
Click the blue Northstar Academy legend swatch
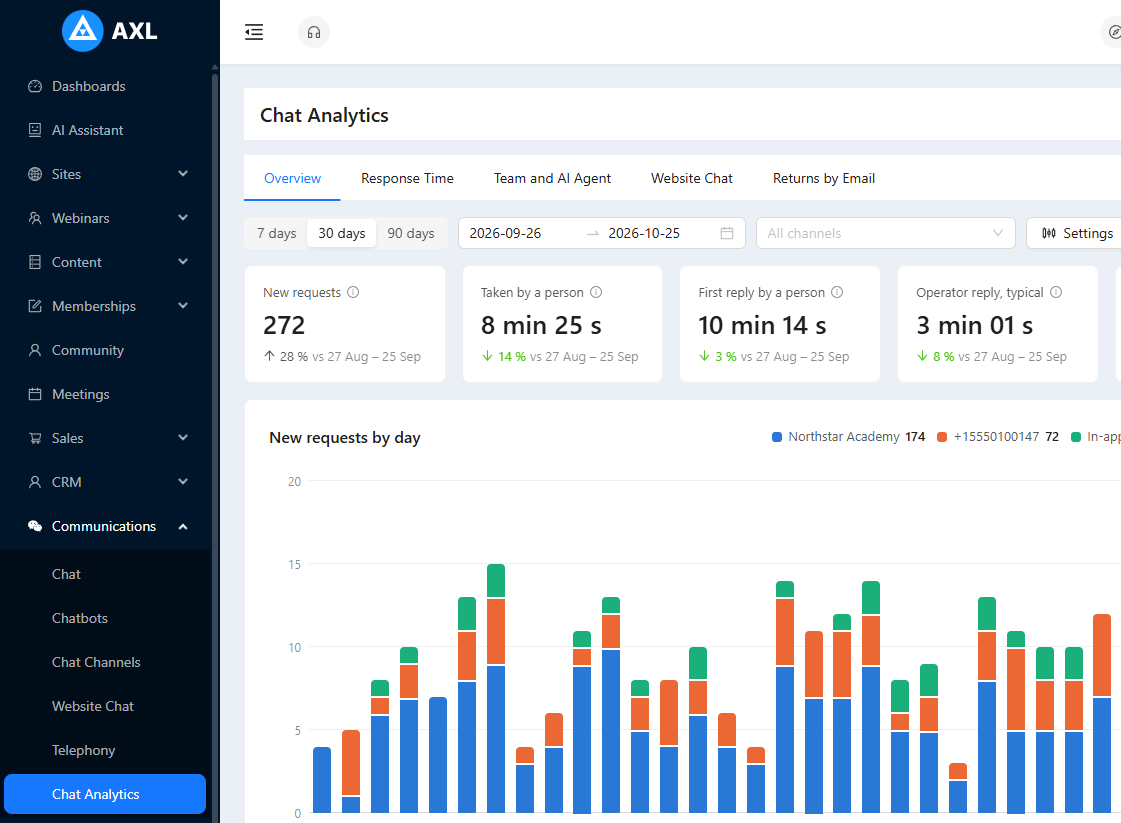pos(777,437)
